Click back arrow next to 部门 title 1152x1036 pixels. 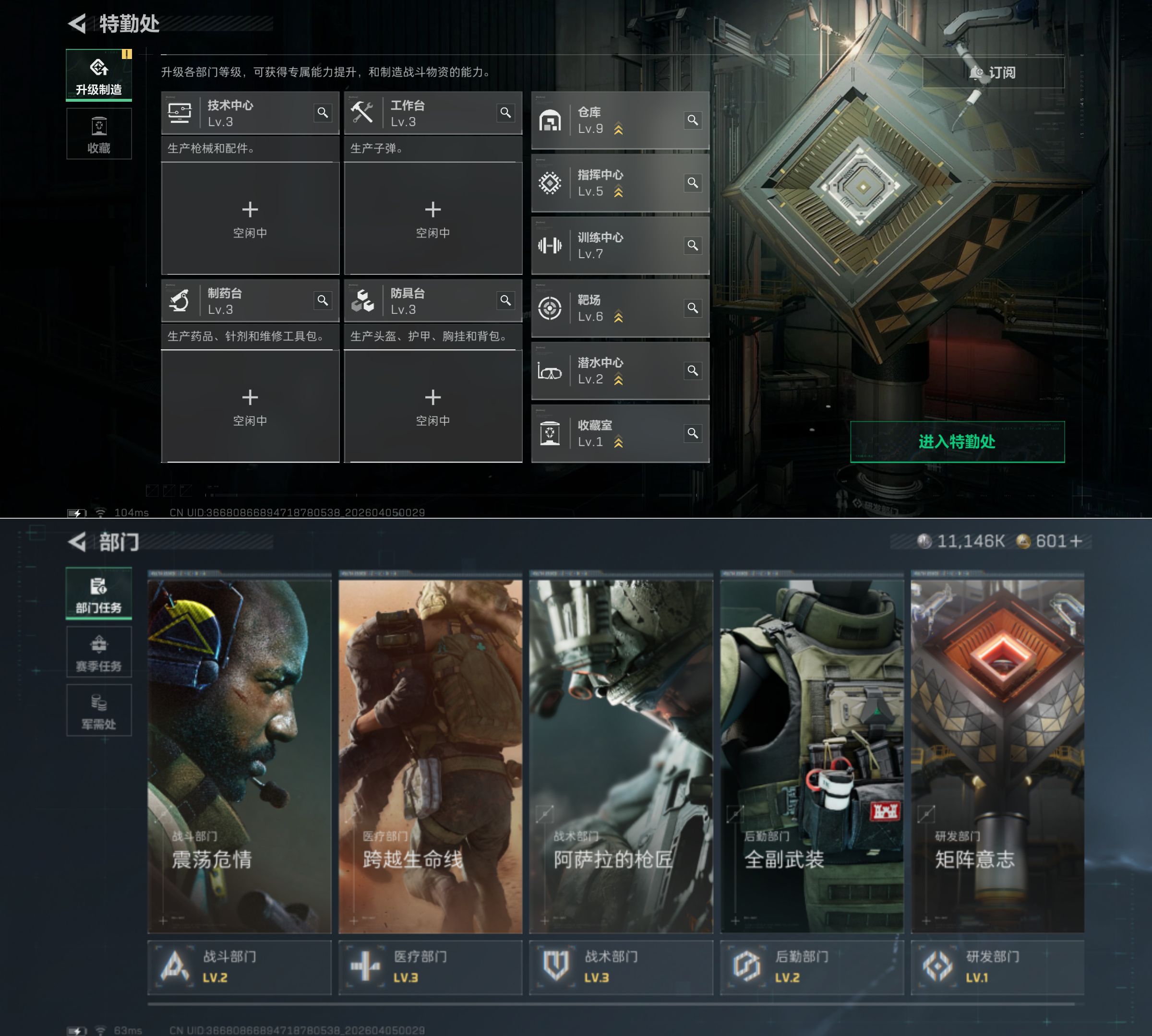coord(77,542)
